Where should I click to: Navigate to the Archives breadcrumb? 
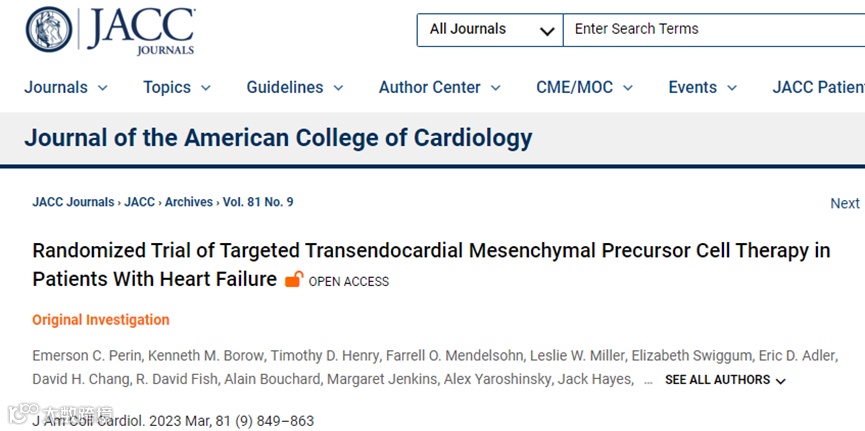(189, 202)
